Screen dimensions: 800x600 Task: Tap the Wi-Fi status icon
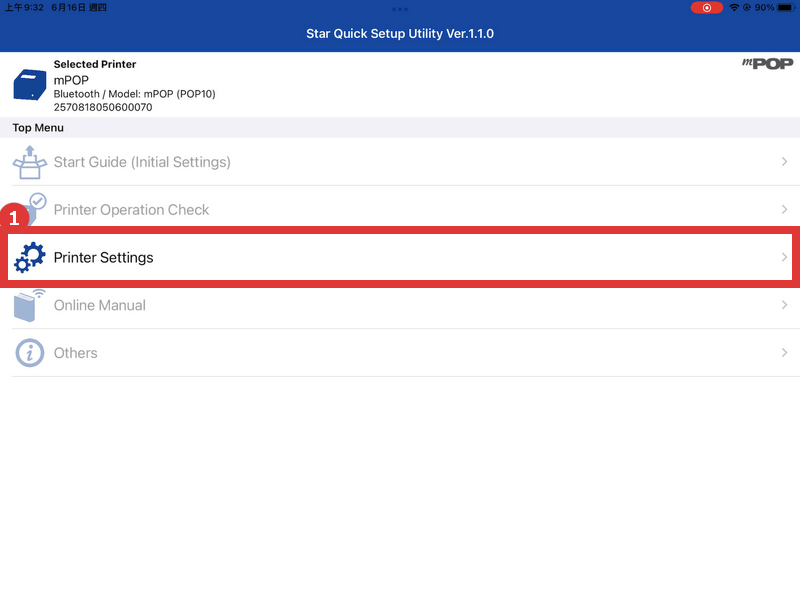tap(734, 8)
